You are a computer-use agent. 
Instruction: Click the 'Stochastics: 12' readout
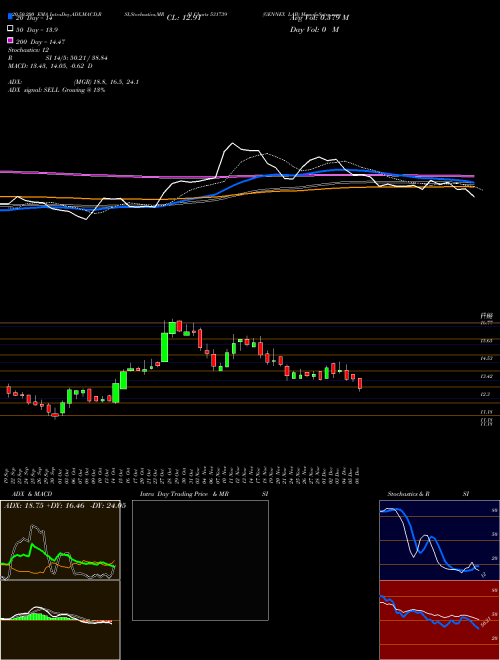pyautogui.click(x=29, y=50)
